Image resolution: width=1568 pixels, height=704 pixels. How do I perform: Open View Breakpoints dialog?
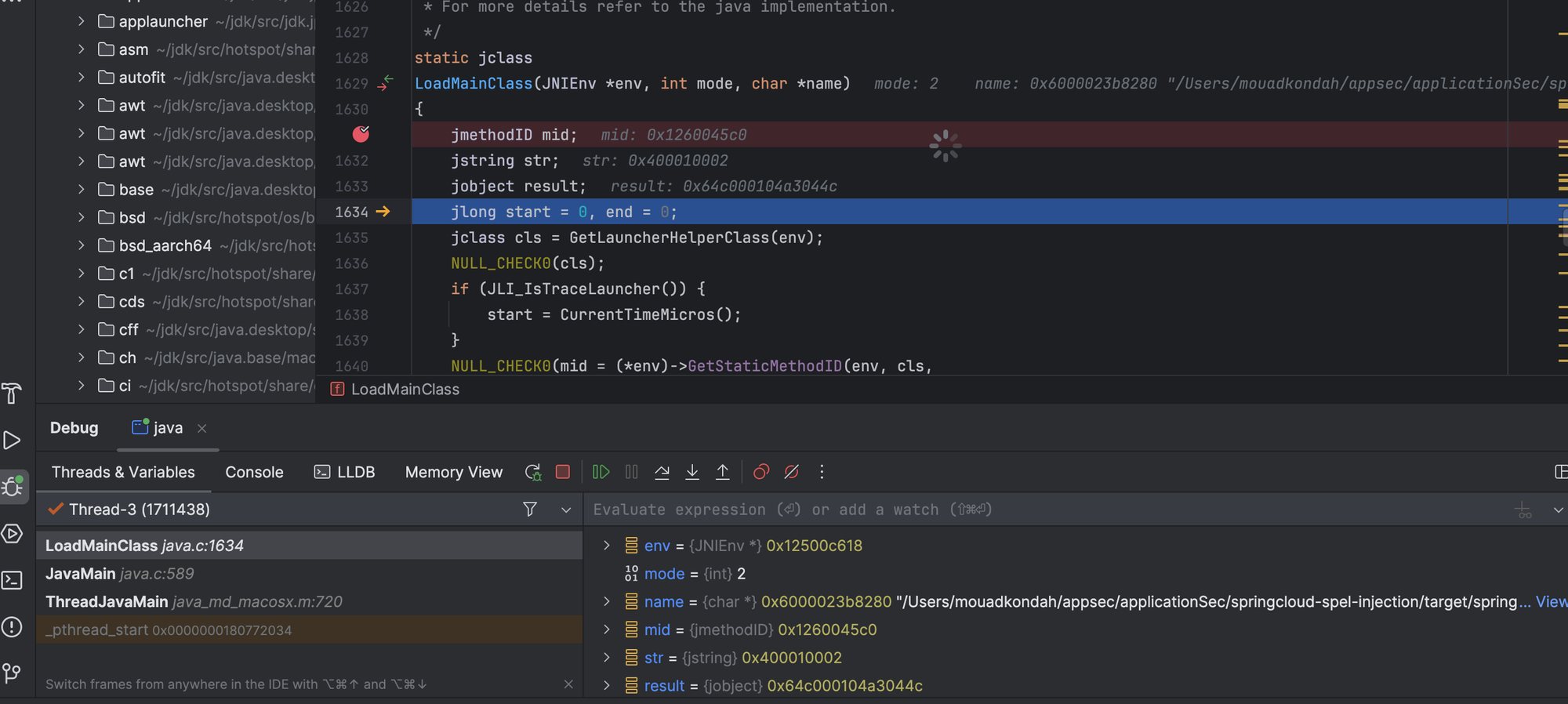760,472
